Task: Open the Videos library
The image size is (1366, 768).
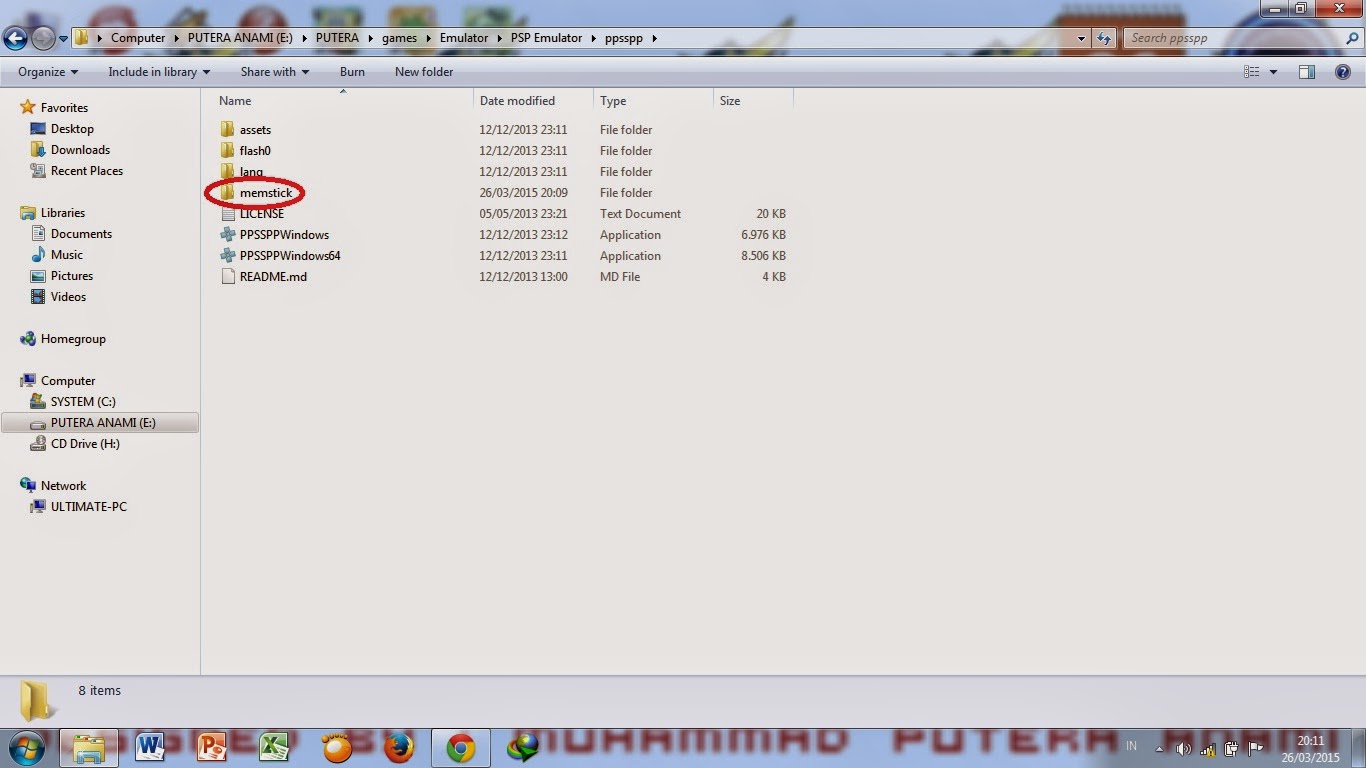Action: 68,297
